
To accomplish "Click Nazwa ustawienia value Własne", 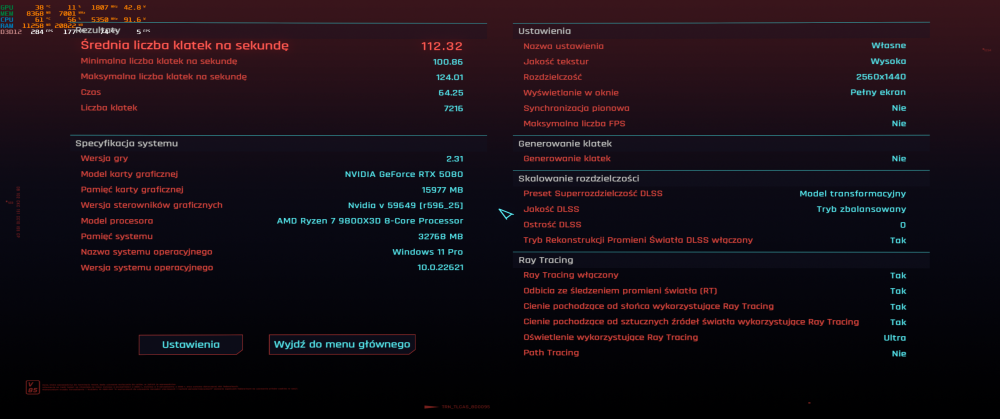I will point(888,46).
